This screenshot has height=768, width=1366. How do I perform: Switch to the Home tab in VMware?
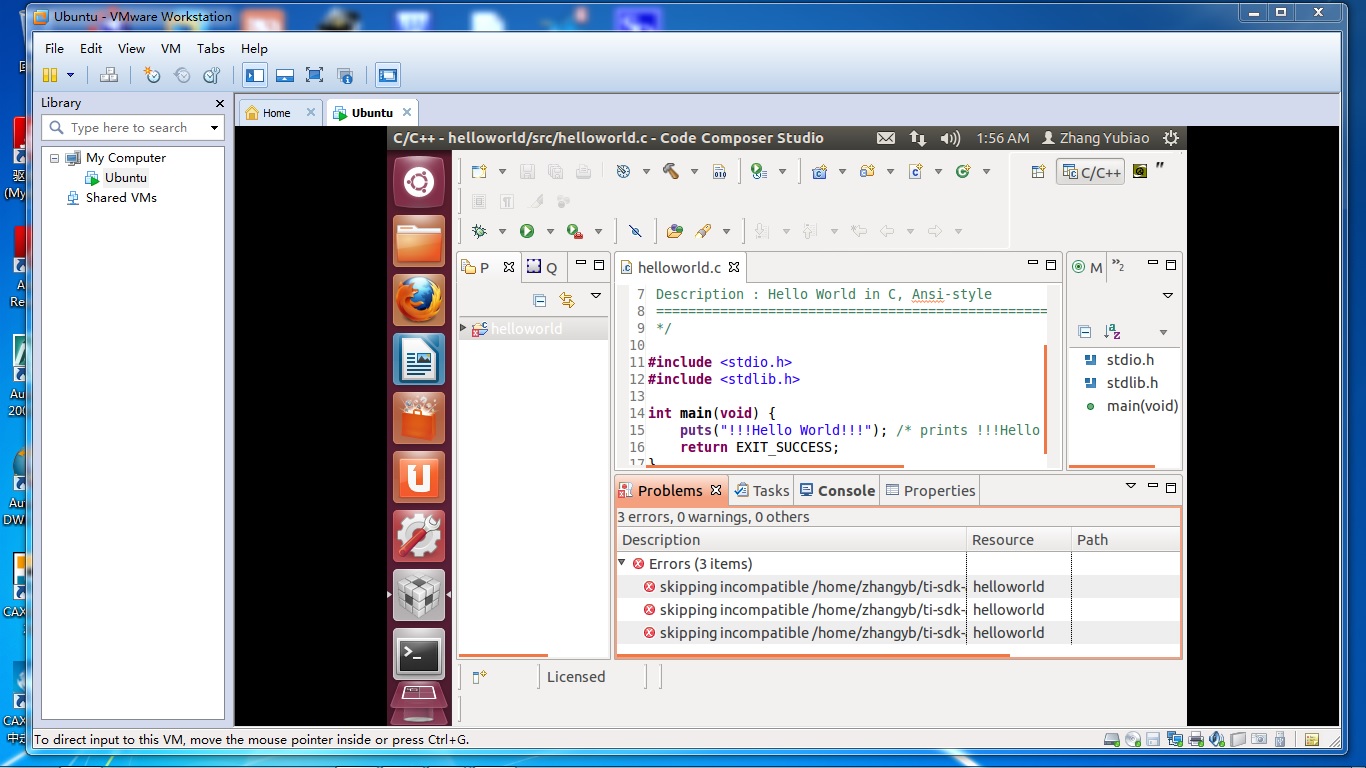276,113
